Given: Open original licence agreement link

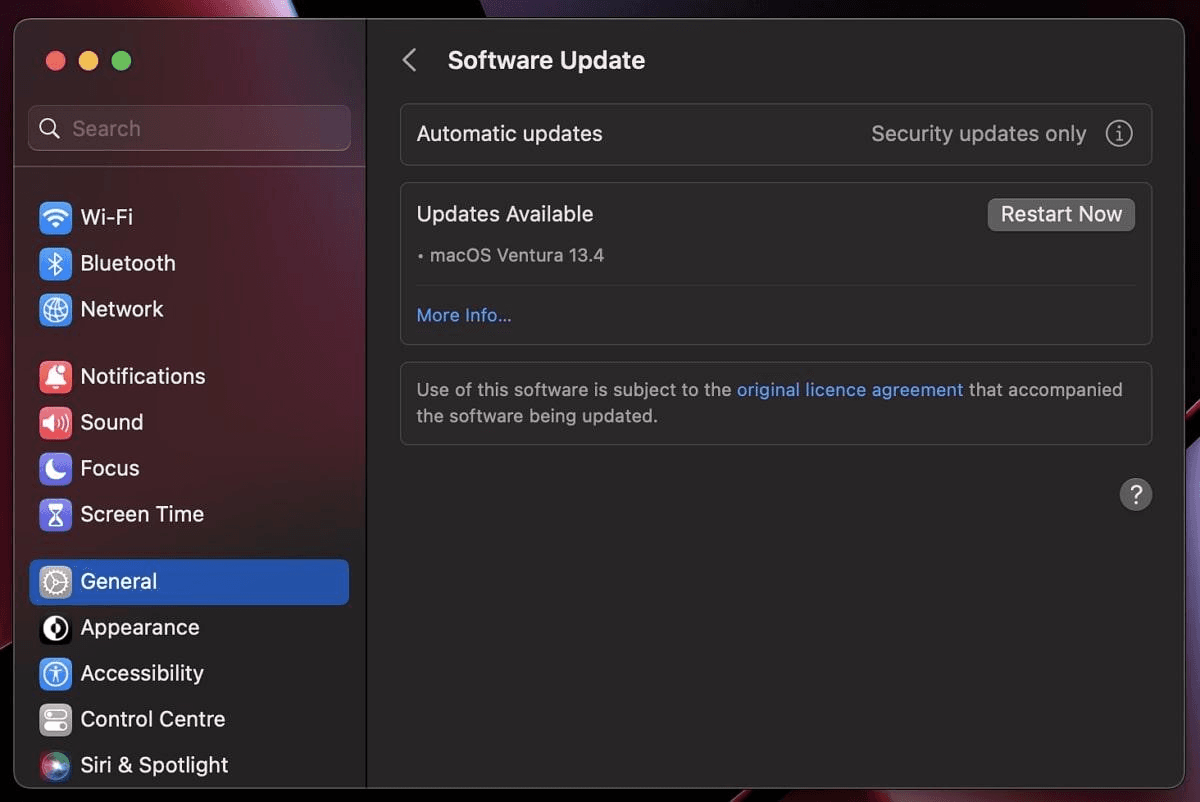Looking at the screenshot, I should click(x=850, y=390).
